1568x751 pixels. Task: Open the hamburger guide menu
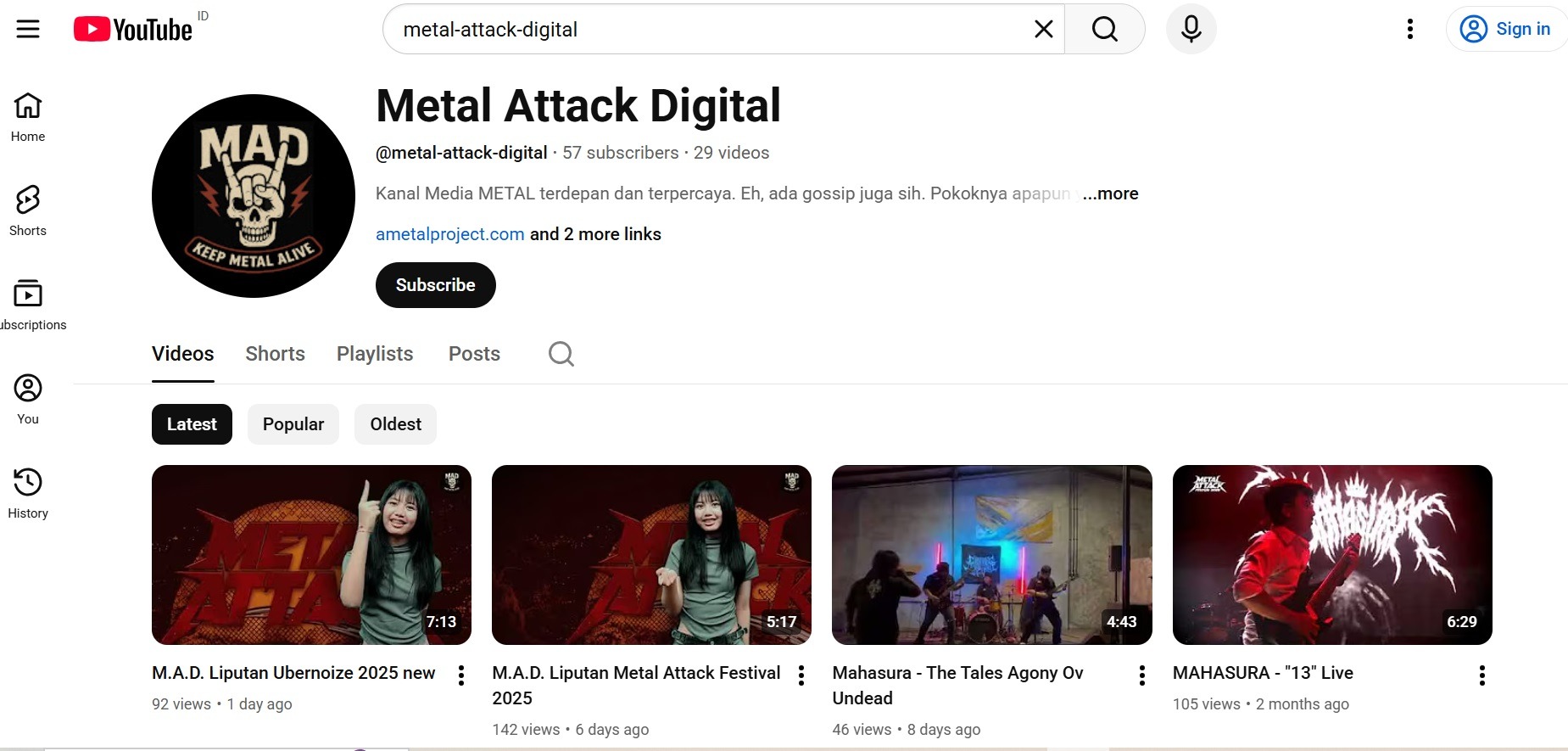[x=28, y=29]
